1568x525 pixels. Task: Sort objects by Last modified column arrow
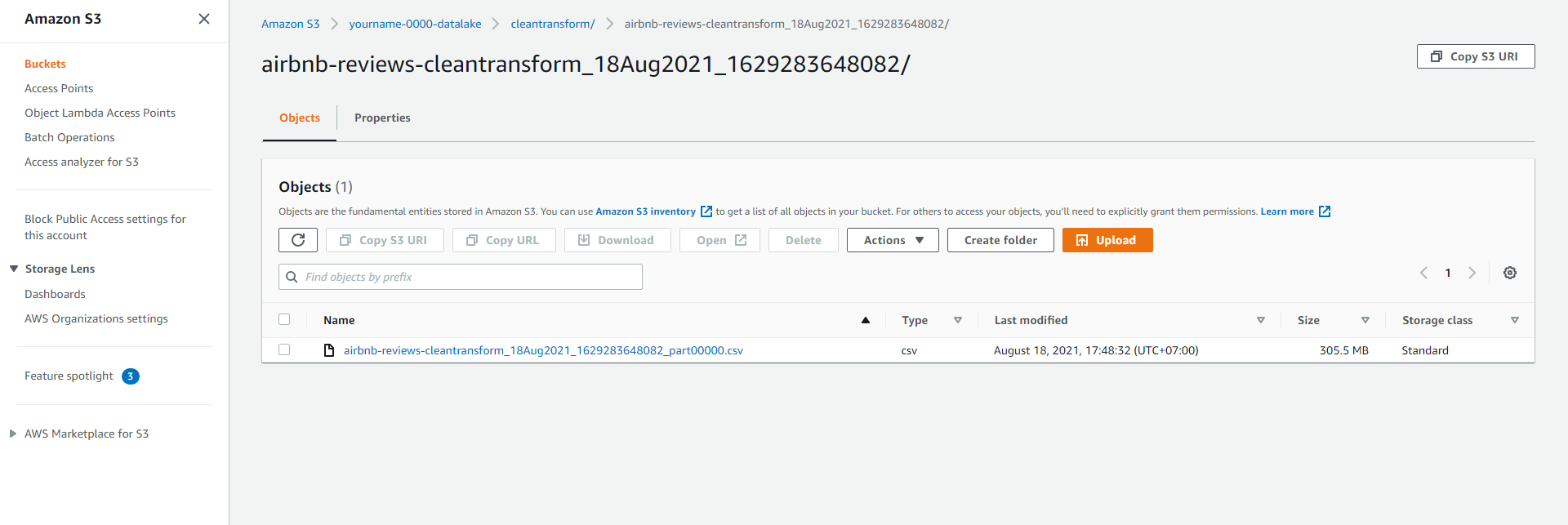pyautogui.click(x=1261, y=320)
